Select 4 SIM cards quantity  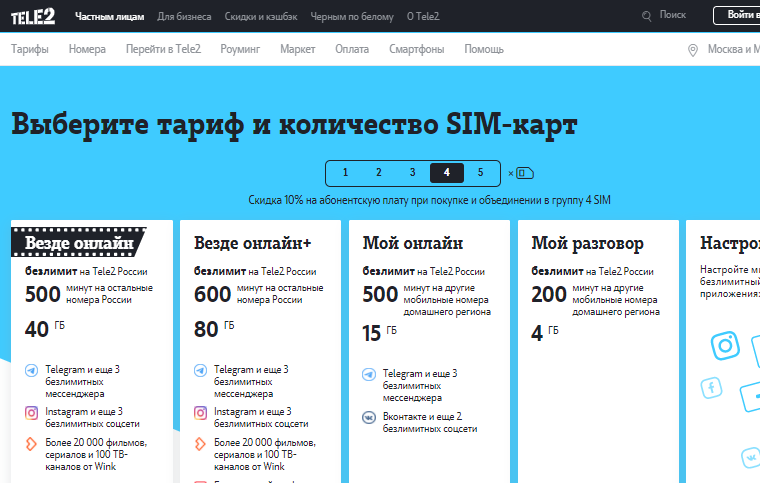pyautogui.click(x=447, y=172)
